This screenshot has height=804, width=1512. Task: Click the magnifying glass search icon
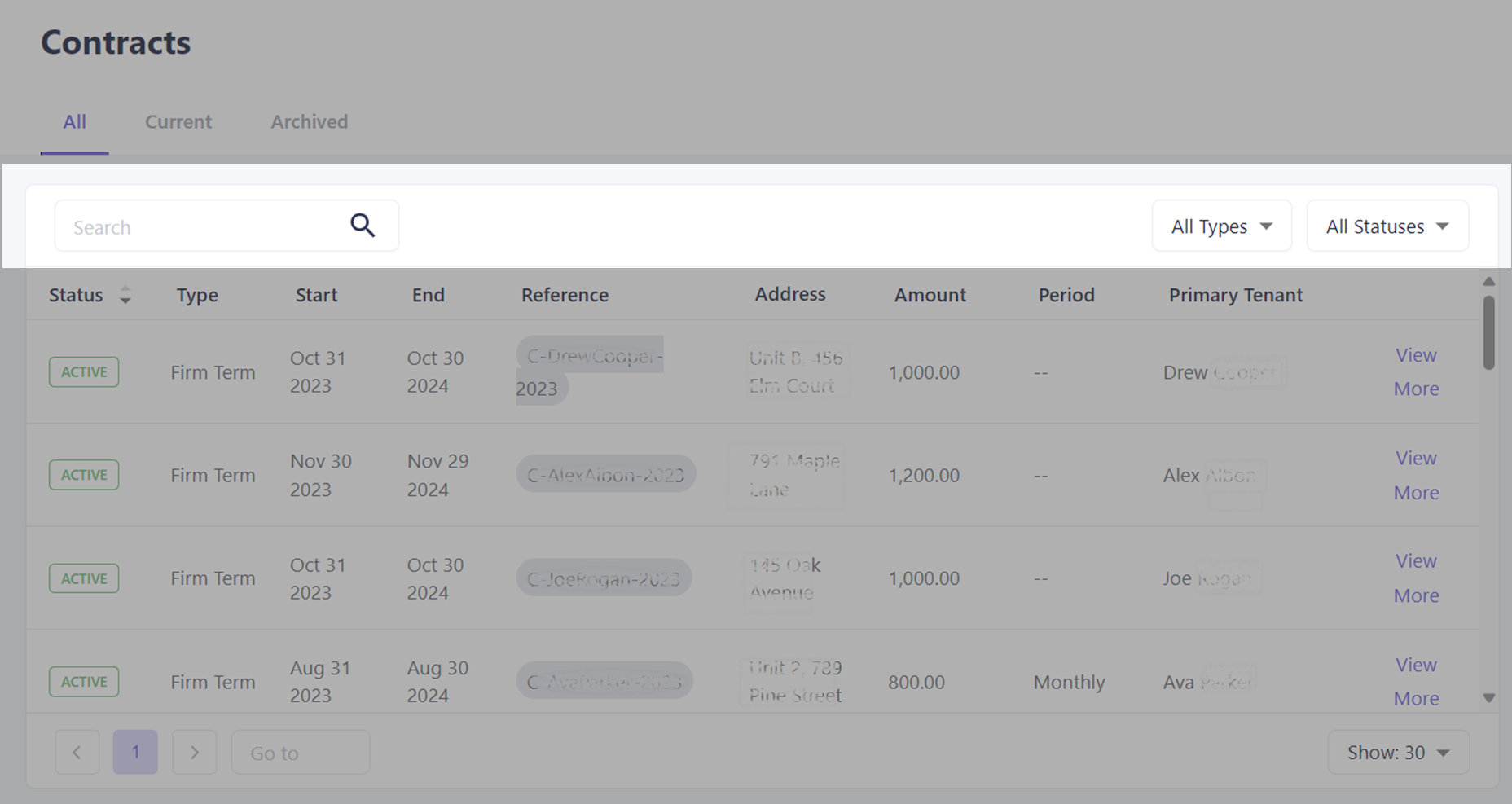click(x=363, y=226)
